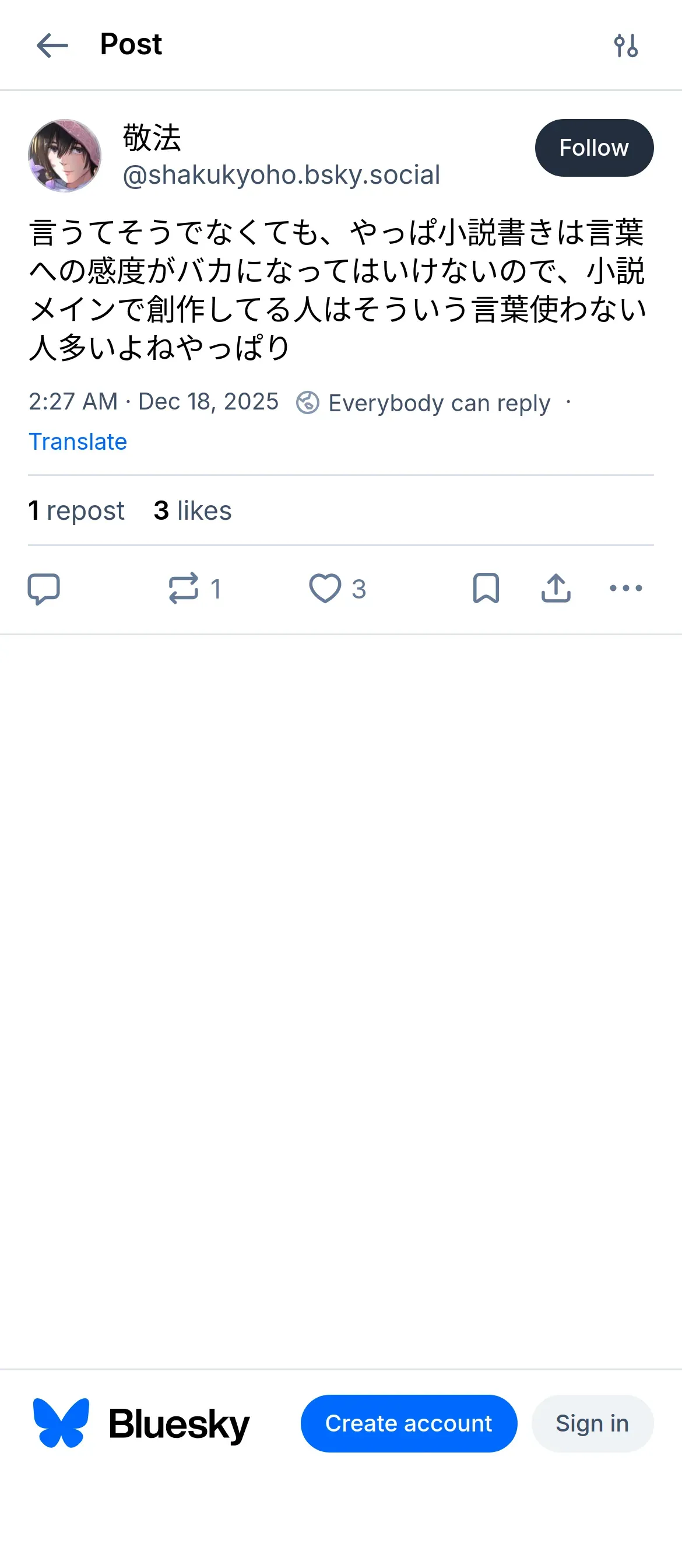Share the post via share icon
Viewport: 682px width, 1568px height.
tap(556, 589)
